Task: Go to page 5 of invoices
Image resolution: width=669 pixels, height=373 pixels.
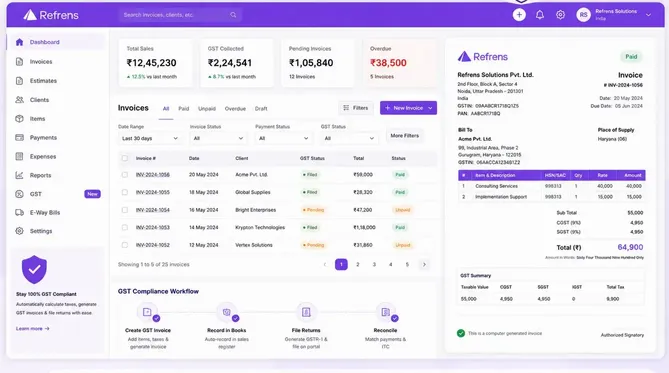Action: tap(407, 265)
